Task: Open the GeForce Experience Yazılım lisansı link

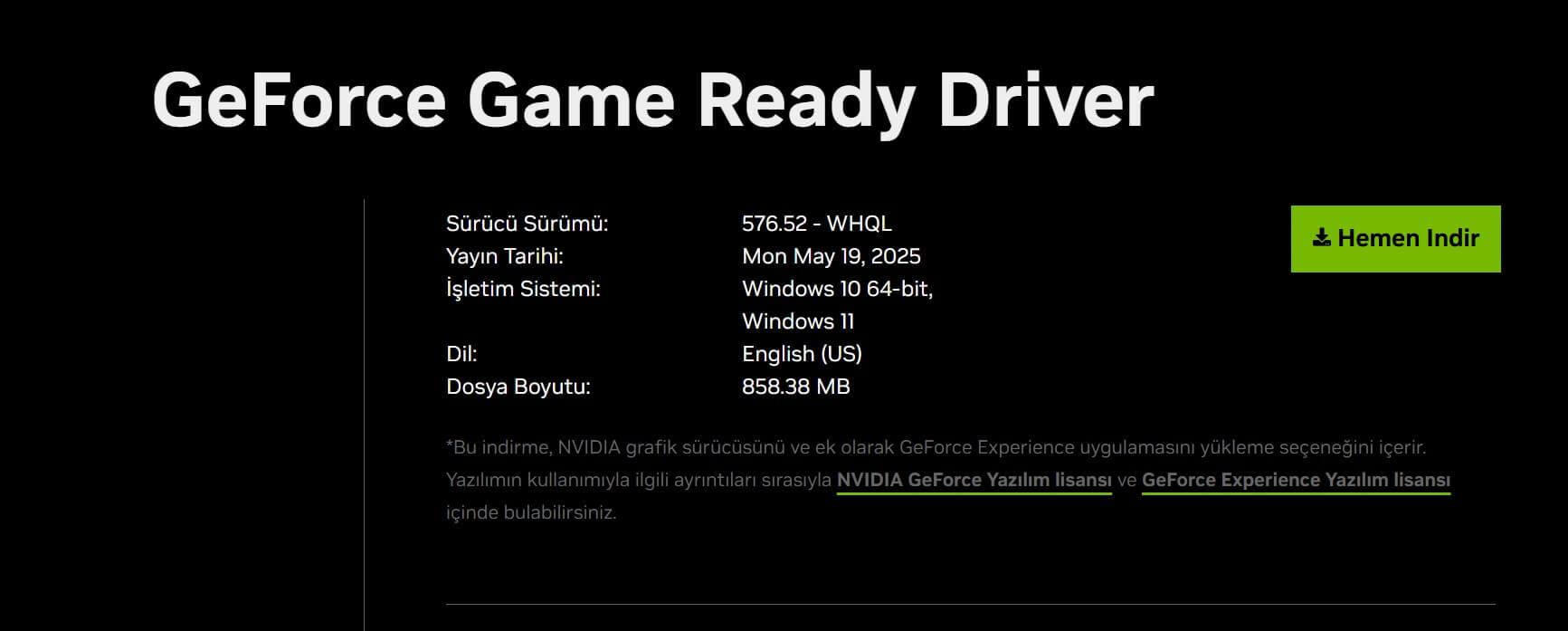Action: (x=1296, y=481)
